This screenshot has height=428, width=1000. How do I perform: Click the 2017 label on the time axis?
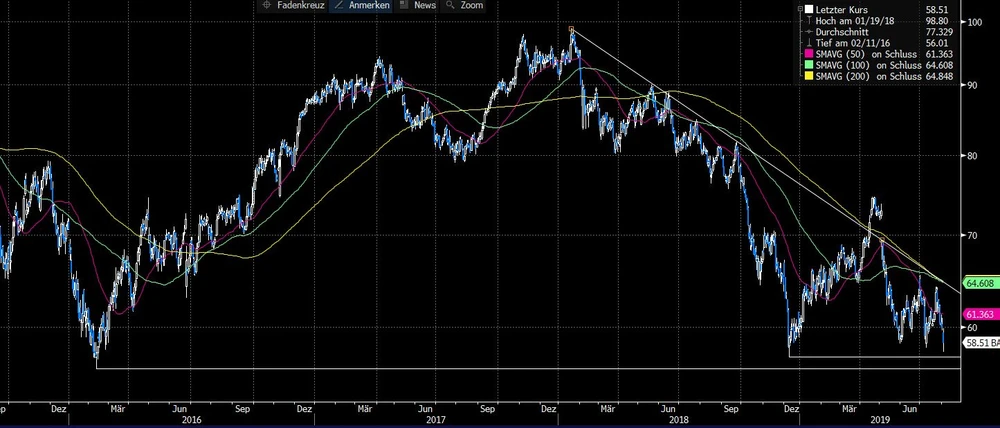pos(434,420)
